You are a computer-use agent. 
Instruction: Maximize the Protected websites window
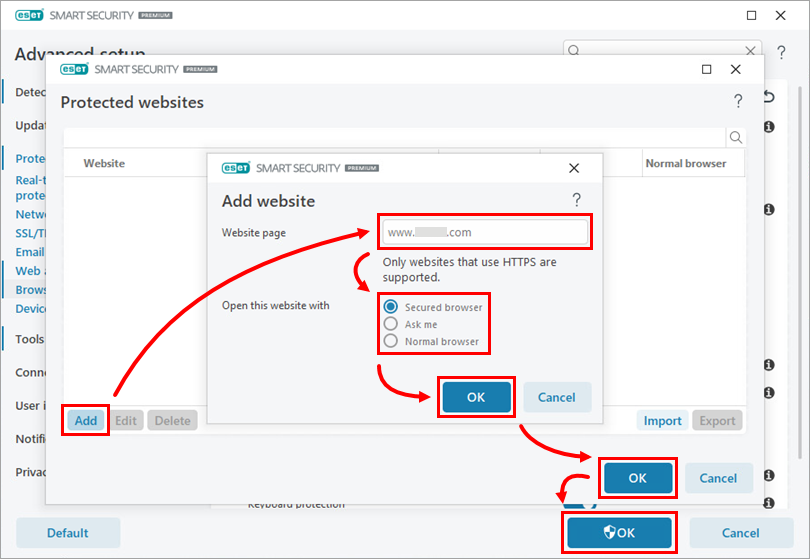coord(707,69)
